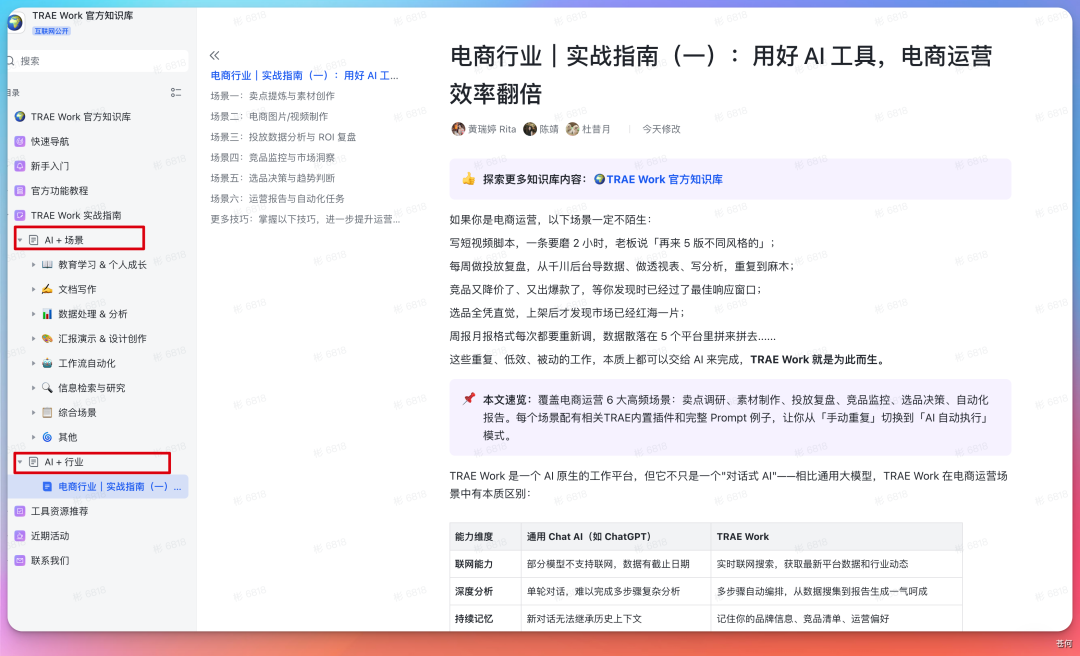The height and width of the screenshot is (656, 1080).
Task: Click the 工具资源推荐 sidebar icon
Action: [20, 511]
